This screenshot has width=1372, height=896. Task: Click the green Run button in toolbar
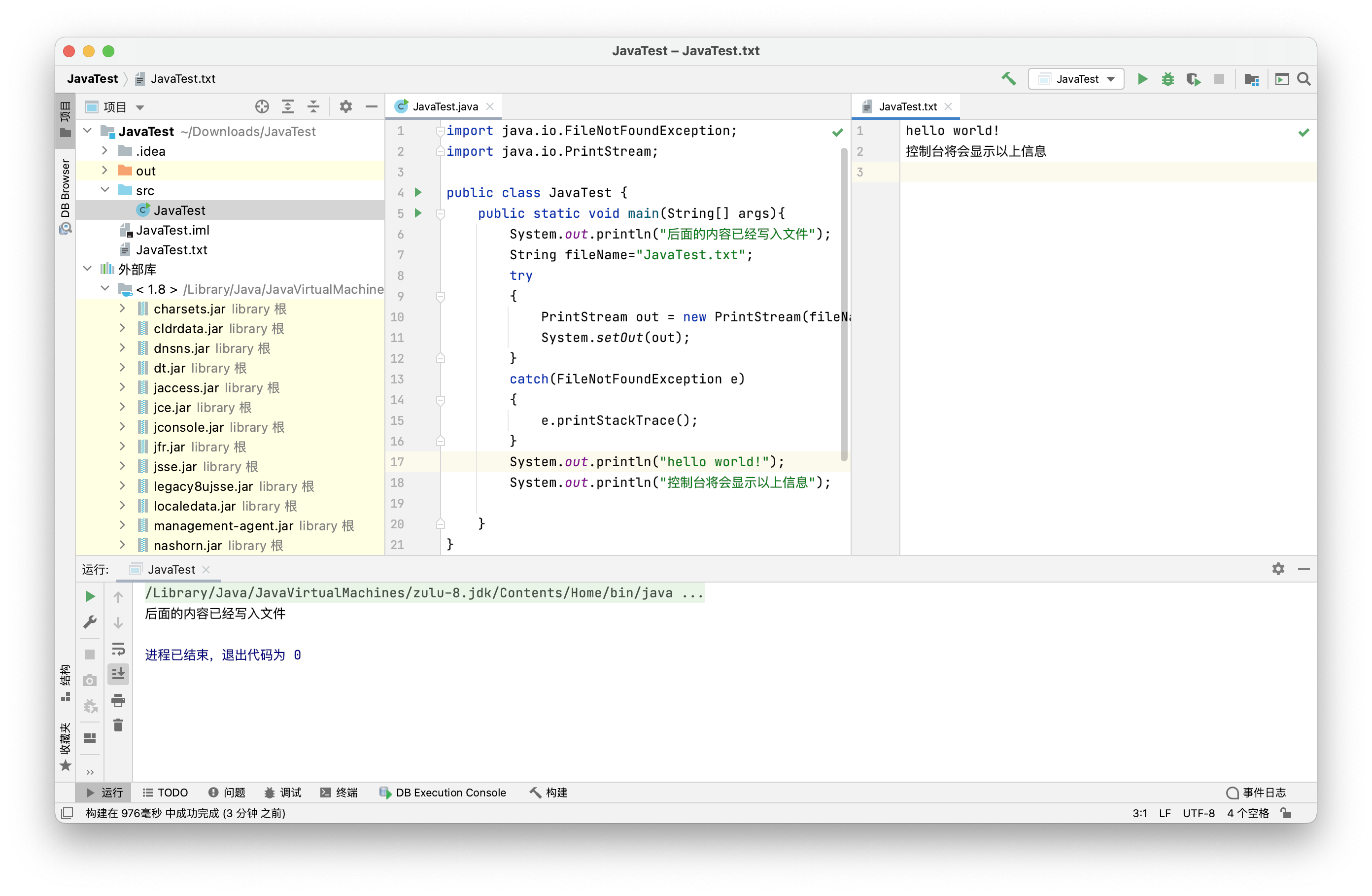pyautogui.click(x=1142, y=79)
